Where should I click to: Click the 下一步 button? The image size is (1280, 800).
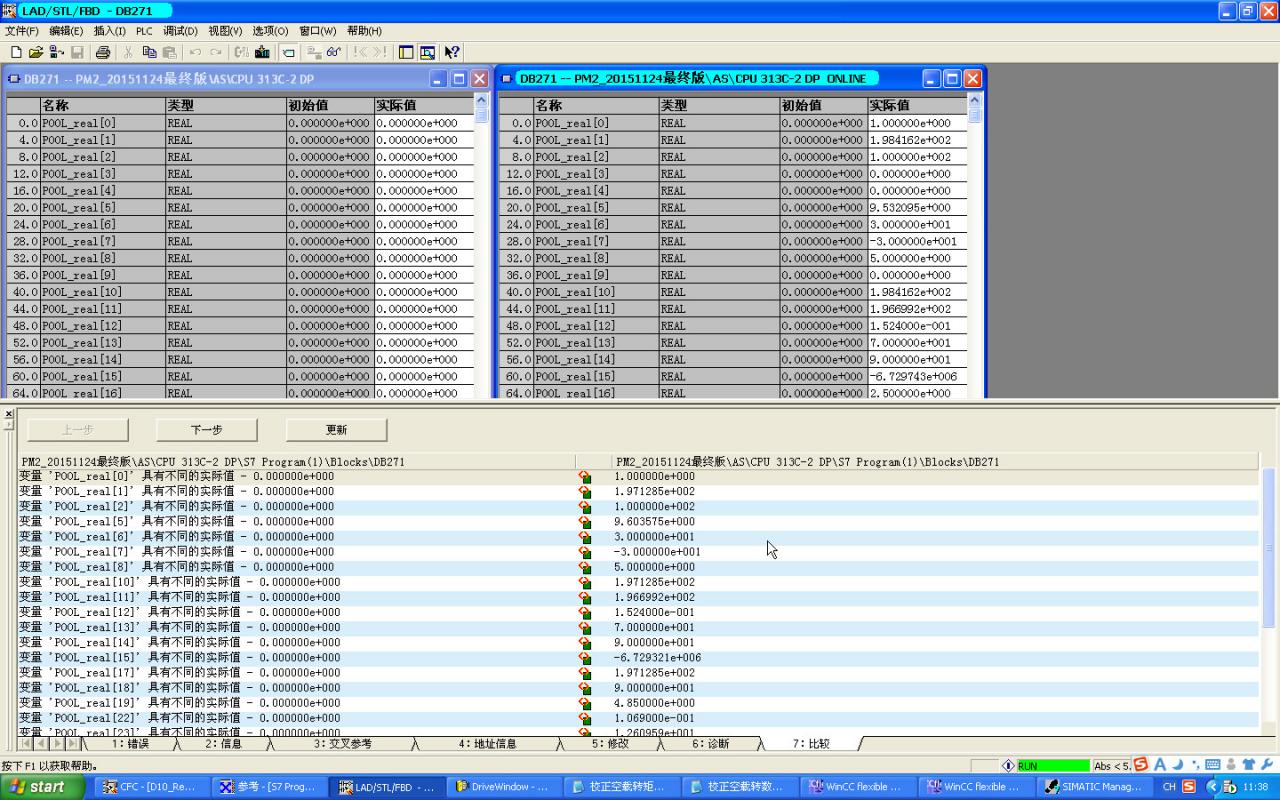(x=207, y=430)
